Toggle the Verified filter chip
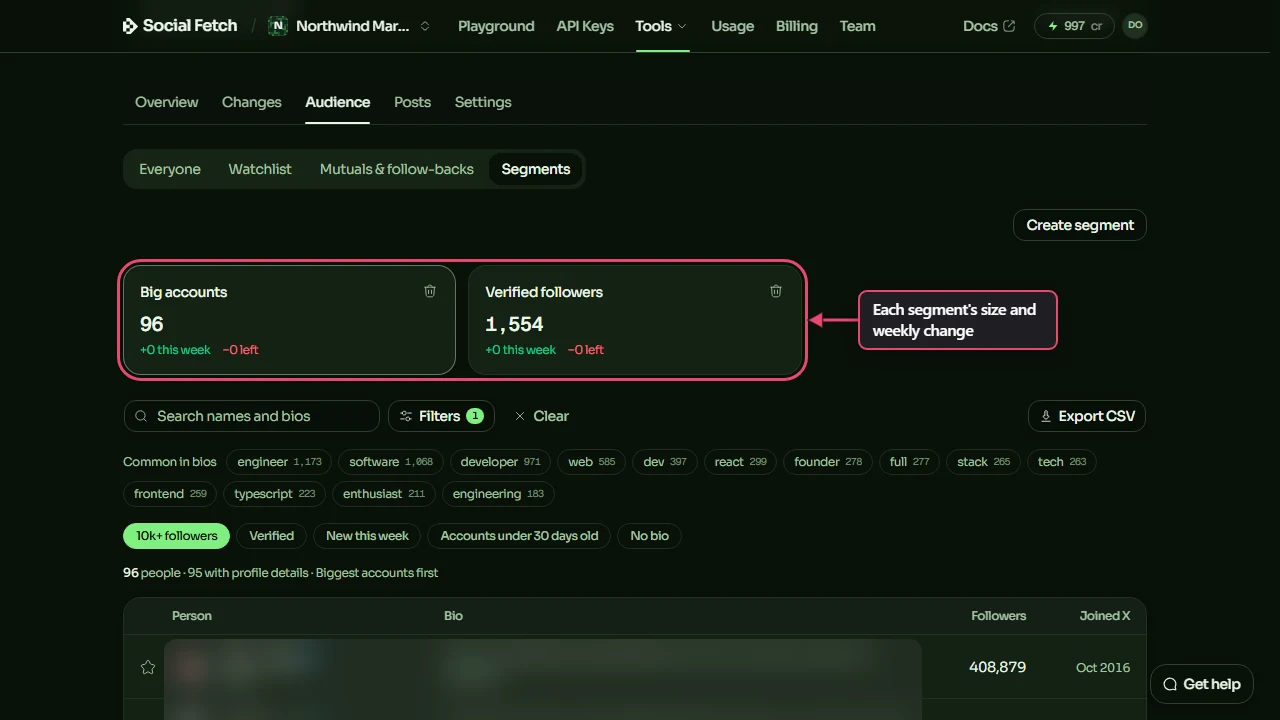Screen dimensions: 1280x720 272,536
